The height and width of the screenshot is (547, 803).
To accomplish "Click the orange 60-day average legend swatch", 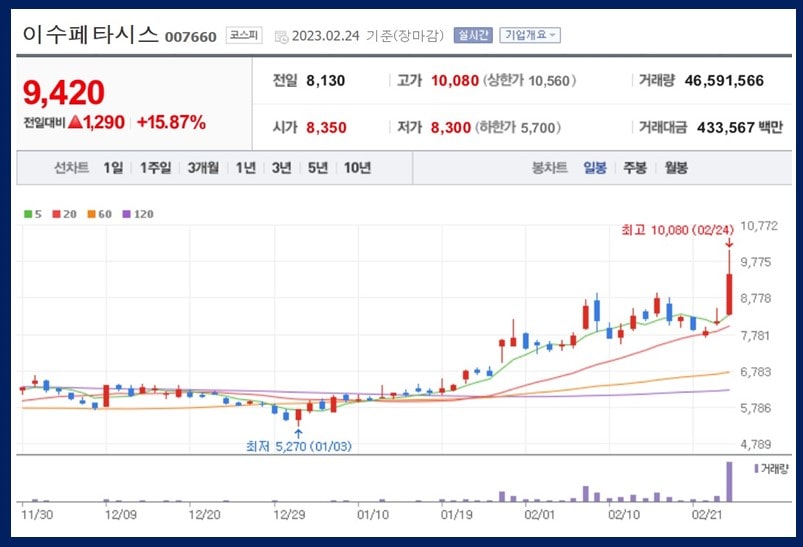I will tap(91, 214).
